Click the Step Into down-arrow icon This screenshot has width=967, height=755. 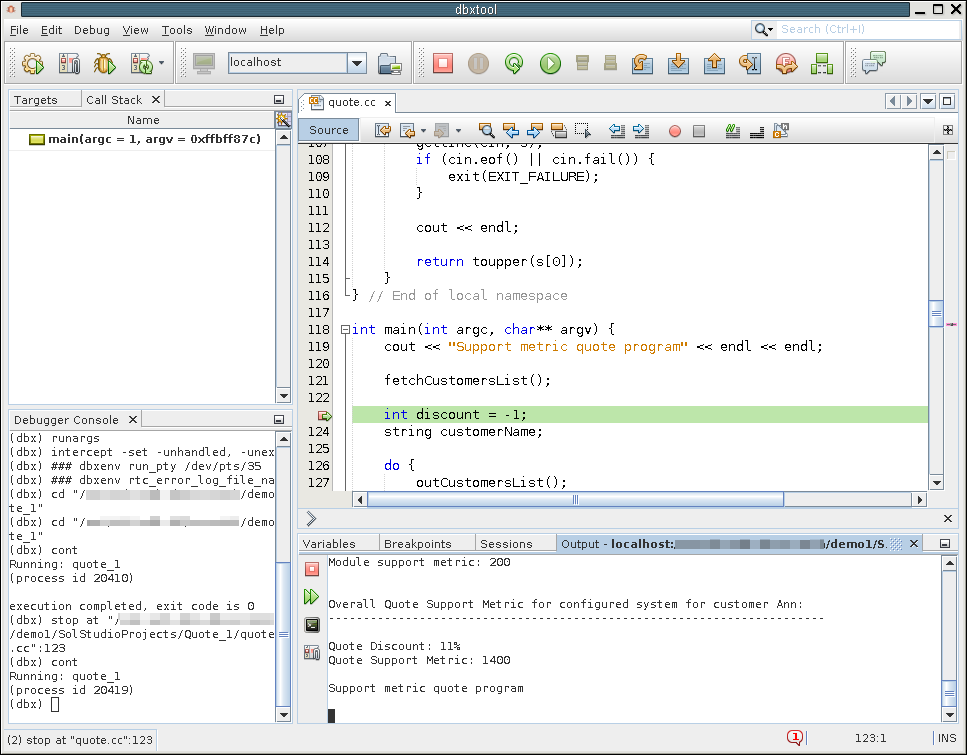pyautogui.click(x=678, y=64)
